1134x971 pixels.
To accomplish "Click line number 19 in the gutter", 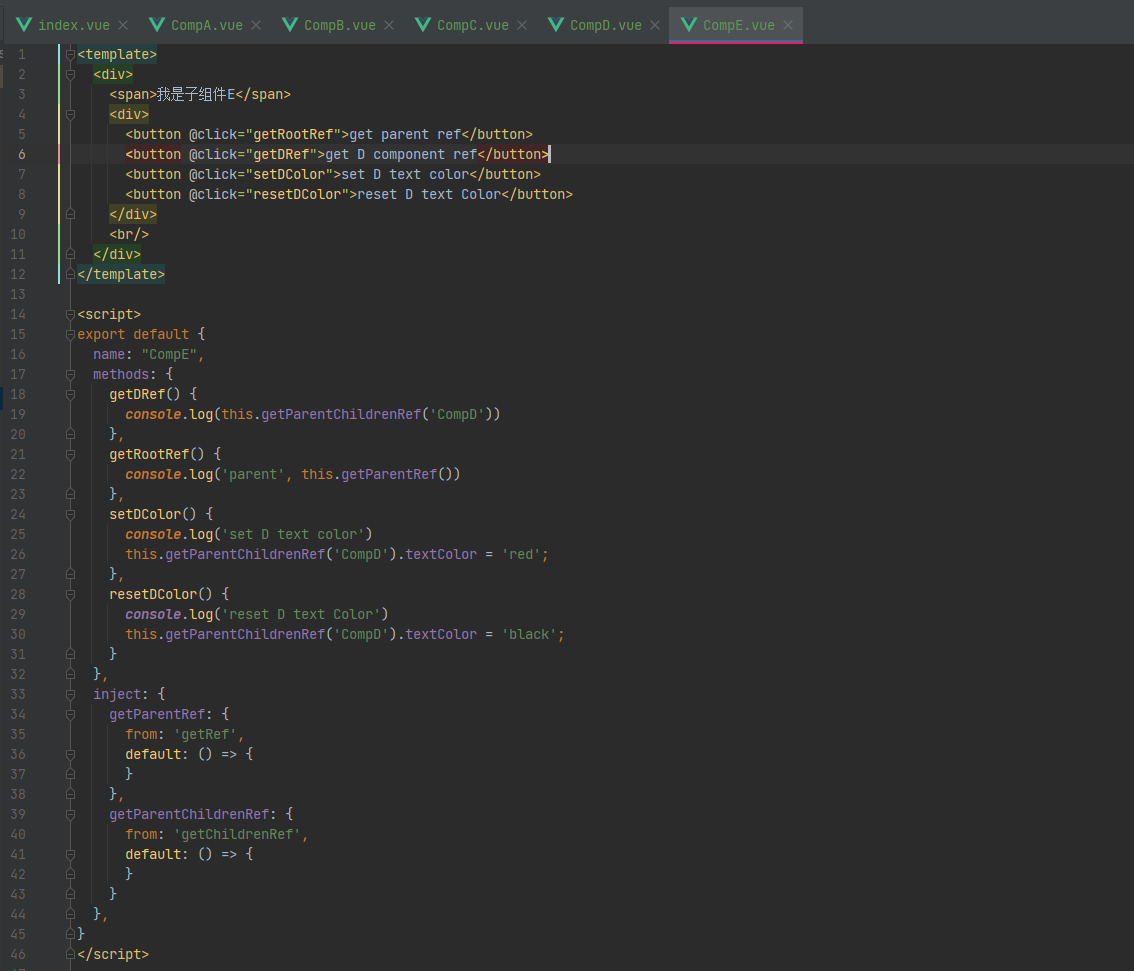I will coord(18,414).
